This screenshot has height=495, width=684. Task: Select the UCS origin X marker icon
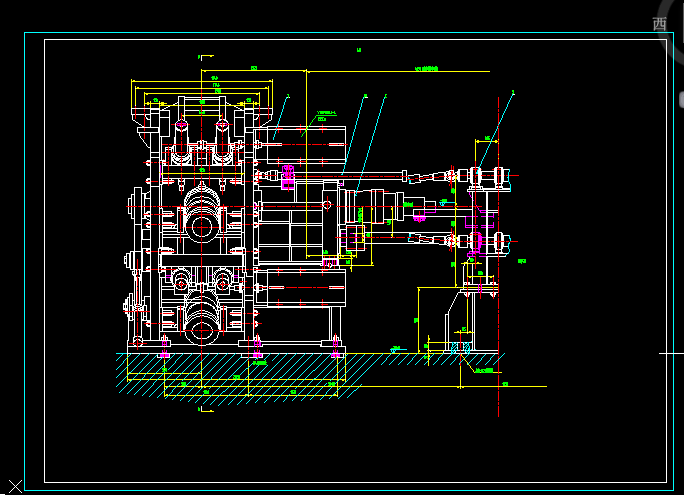coord(15,486)
